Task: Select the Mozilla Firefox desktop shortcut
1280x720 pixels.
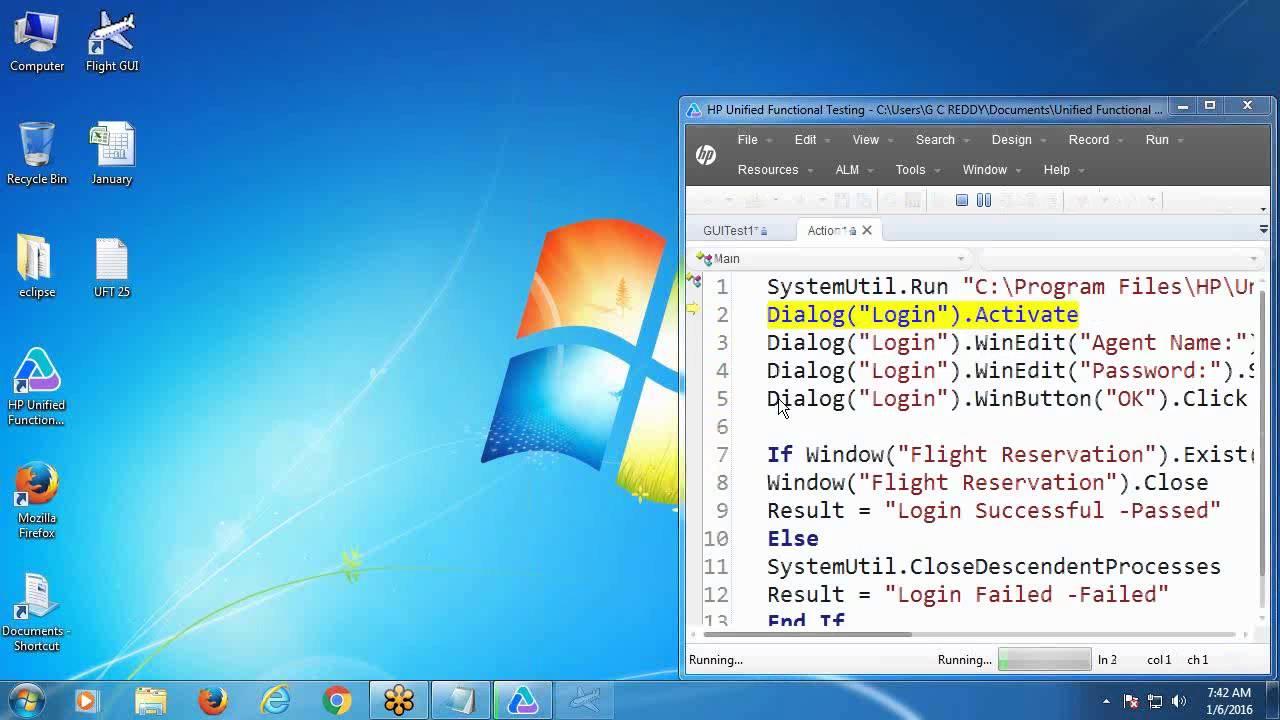Action: pyautogui.click(x=37, y=500)
